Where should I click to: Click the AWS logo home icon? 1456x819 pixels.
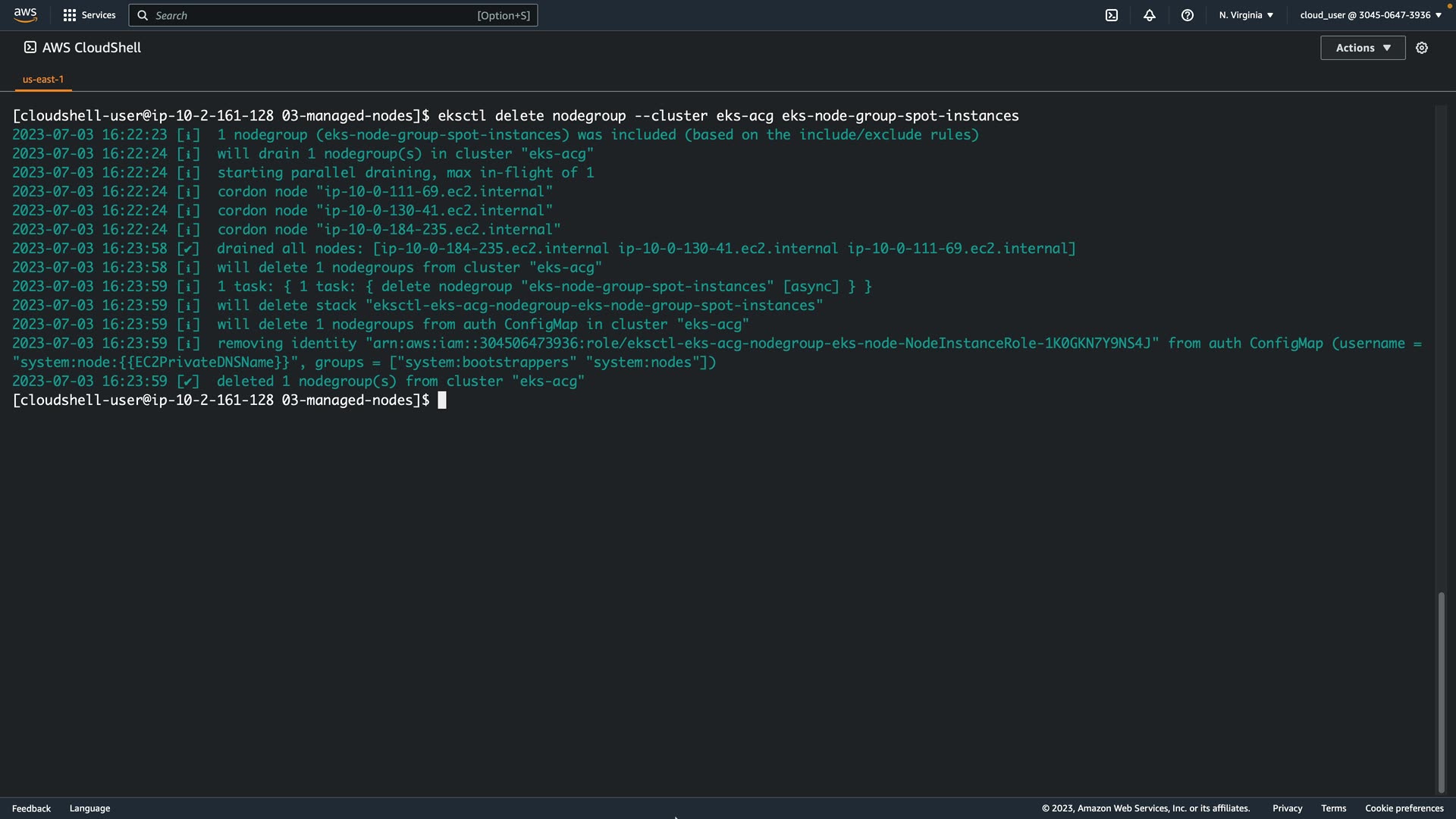point(25,15)
